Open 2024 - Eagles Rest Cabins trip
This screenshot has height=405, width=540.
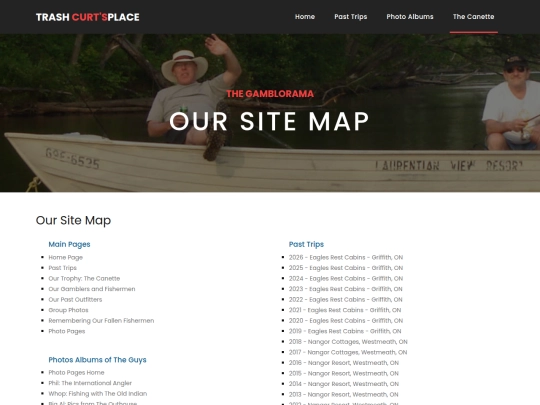[346, 278]
